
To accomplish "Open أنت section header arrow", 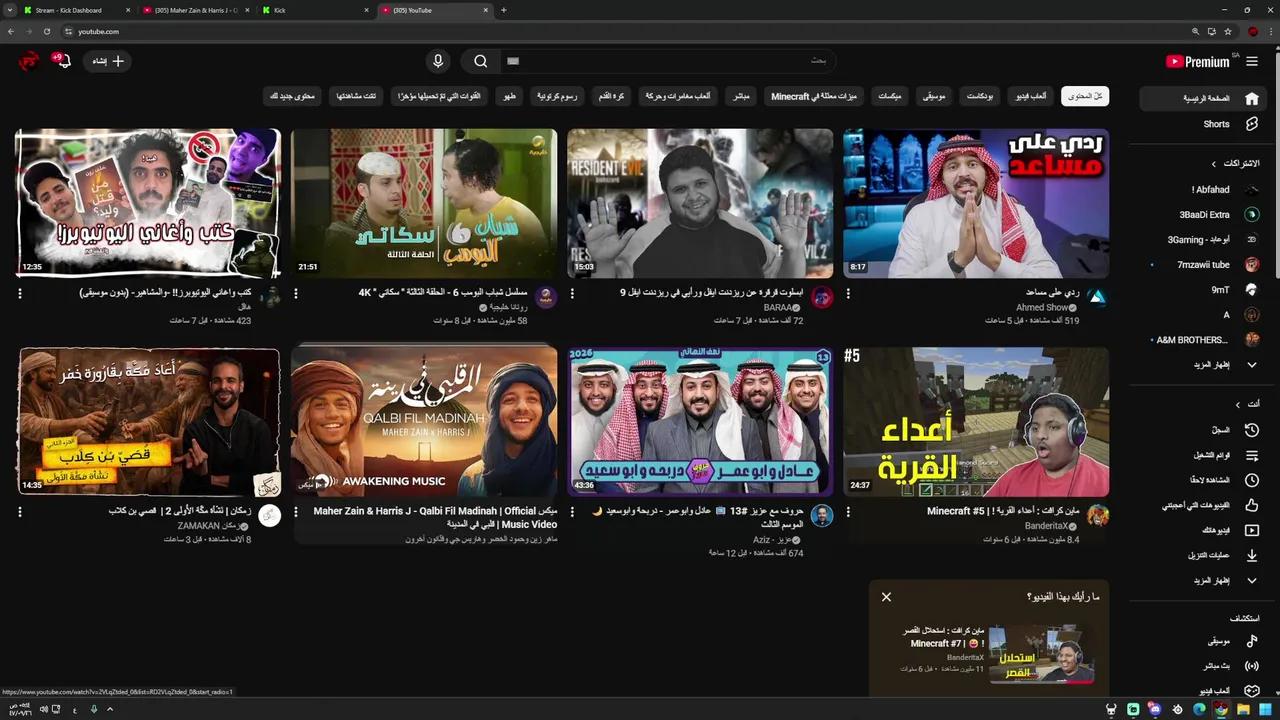I will point(1238,404).
